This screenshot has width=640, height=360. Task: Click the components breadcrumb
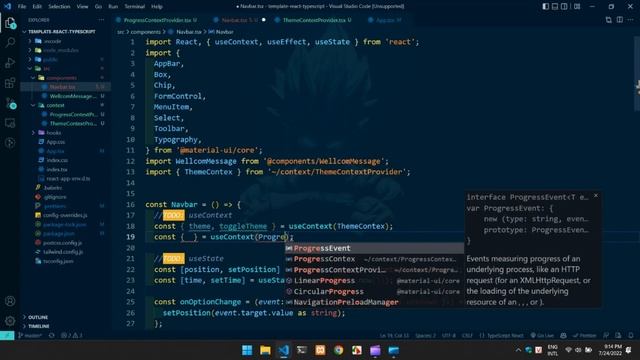click(x=146, y=32)
